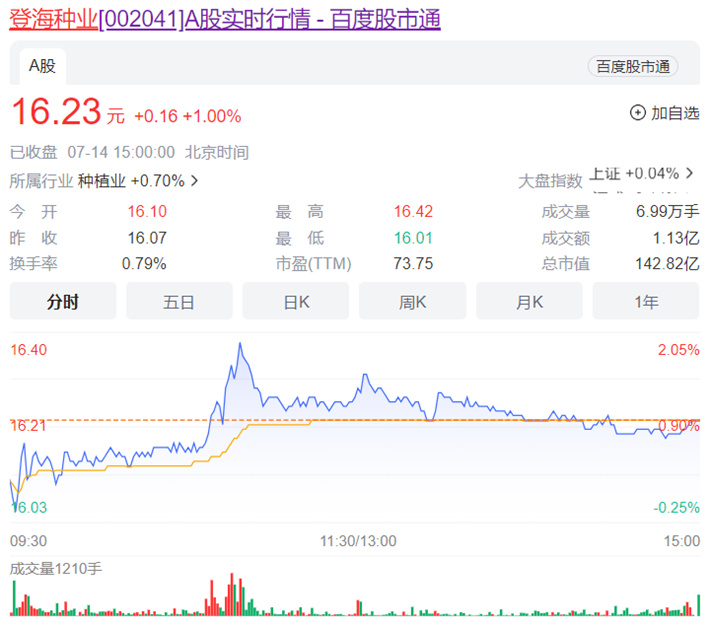Screen dimensions: 710x628
Task: Show the 日K candlestick chart
Action: tap(296, 301)
